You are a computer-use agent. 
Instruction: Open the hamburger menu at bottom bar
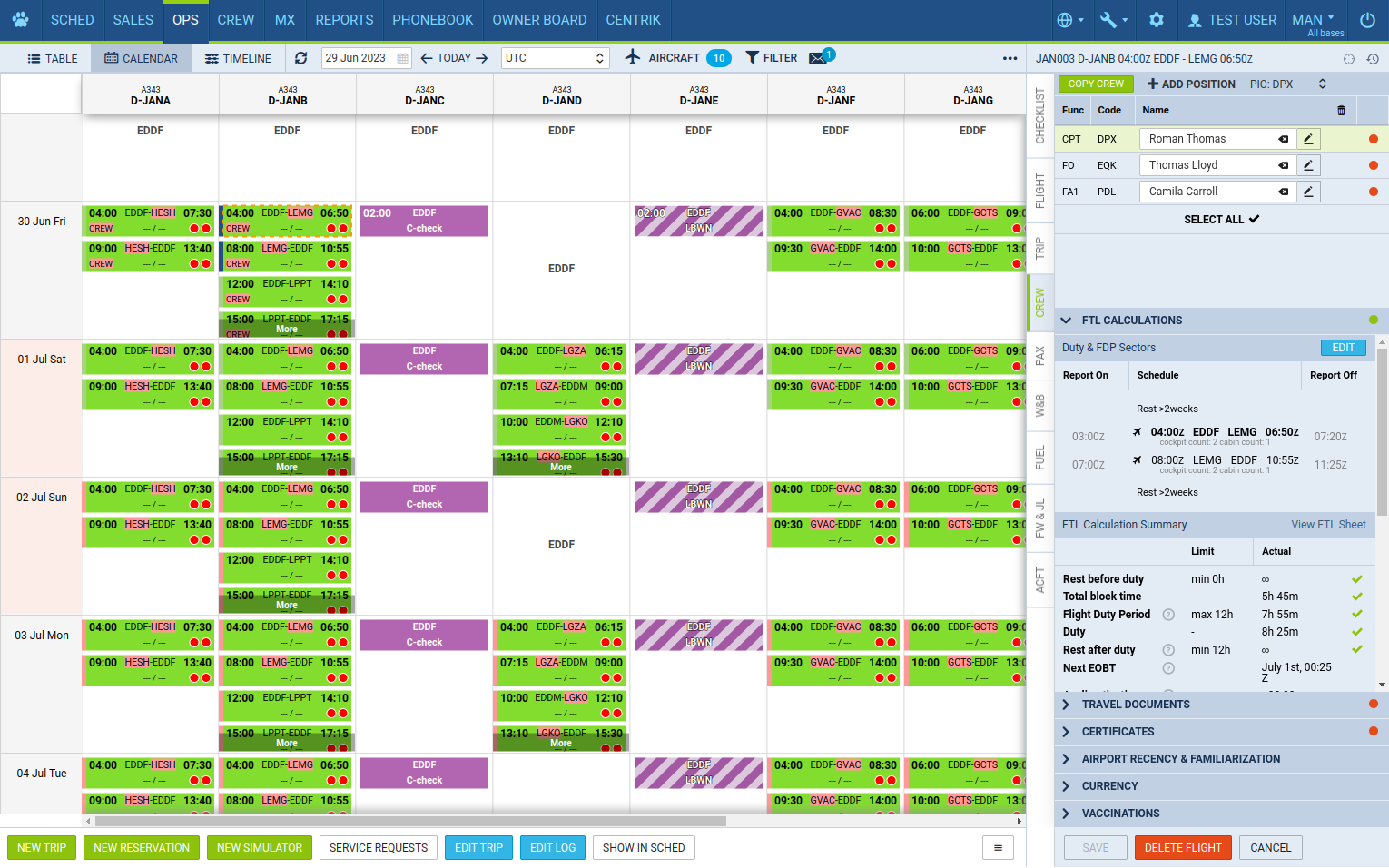998,848
